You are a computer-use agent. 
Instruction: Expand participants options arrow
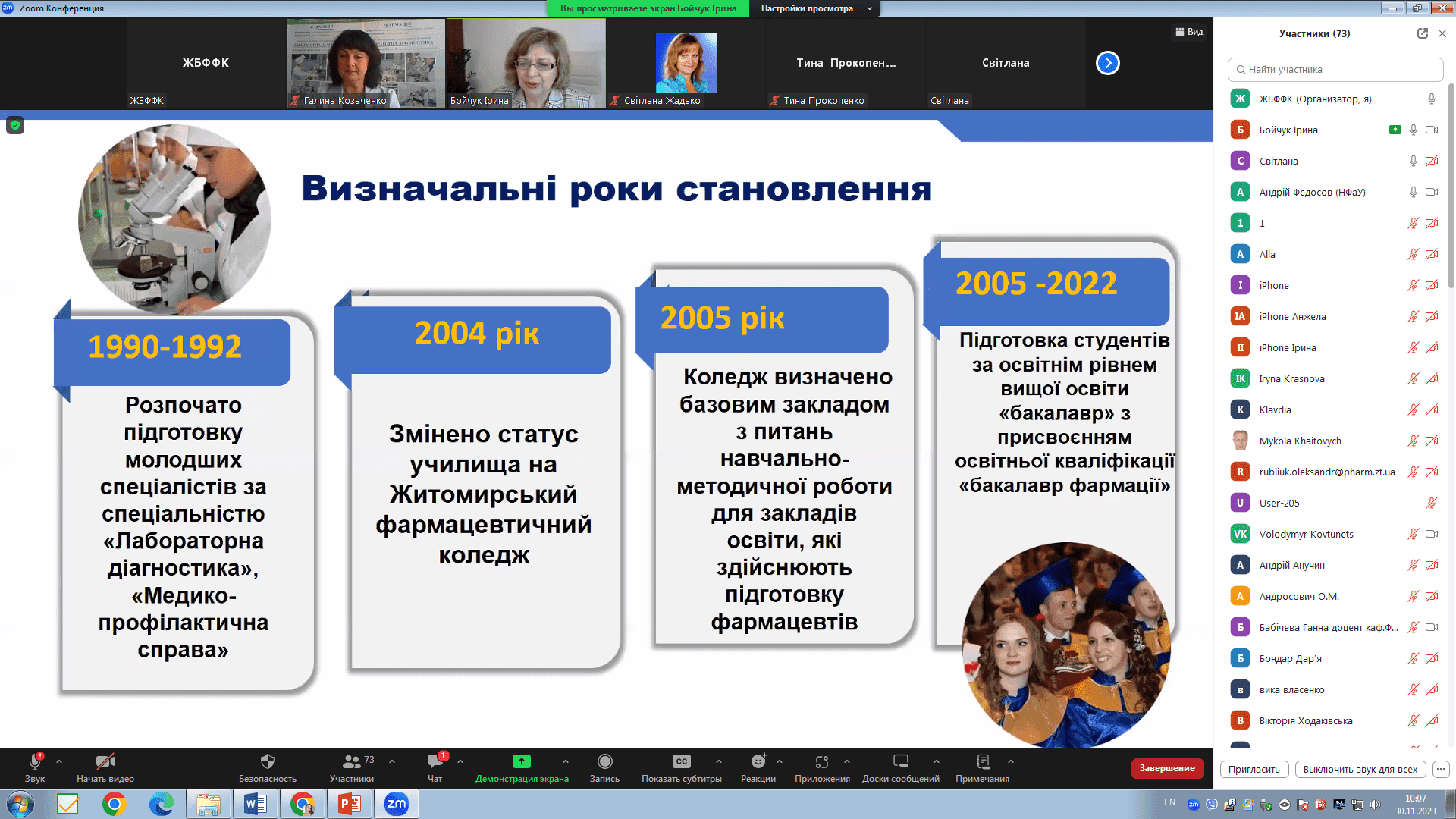point(392,761)
